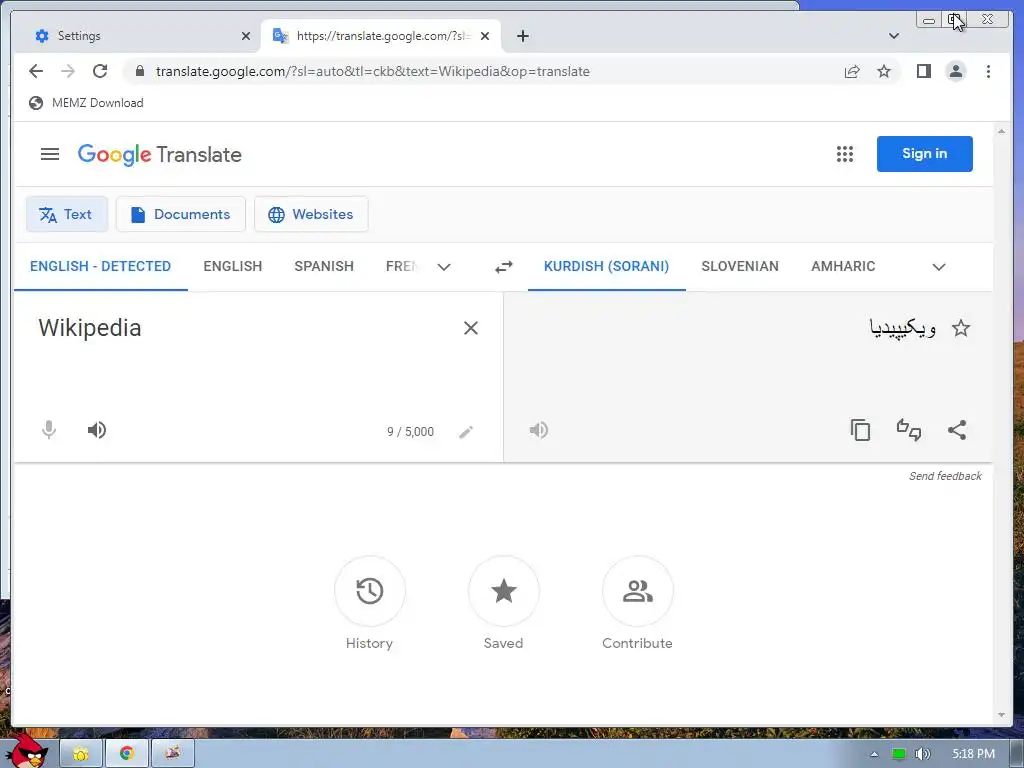Turn on handwriting pencil input

(466, 432)
